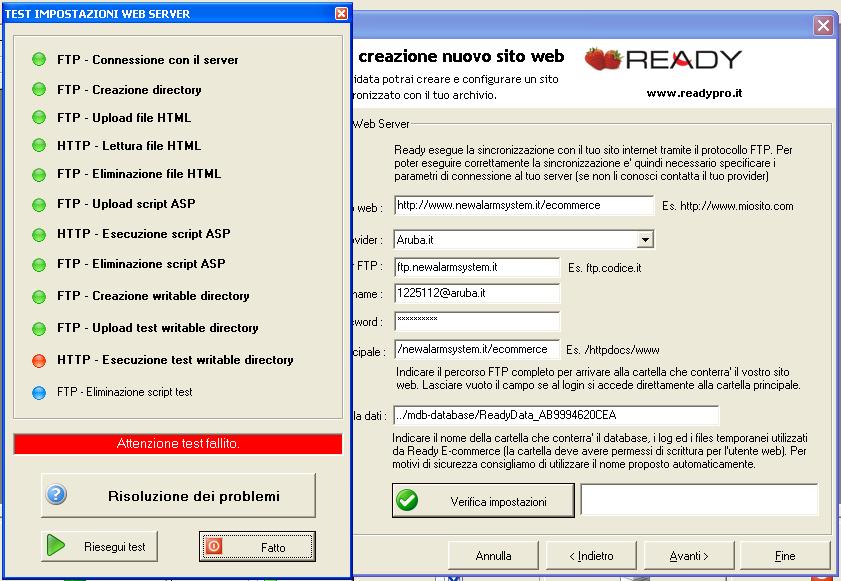Click the example text Es. ftp.codice.it
Screen dimensions: 841x581
[x=604, y=268]
